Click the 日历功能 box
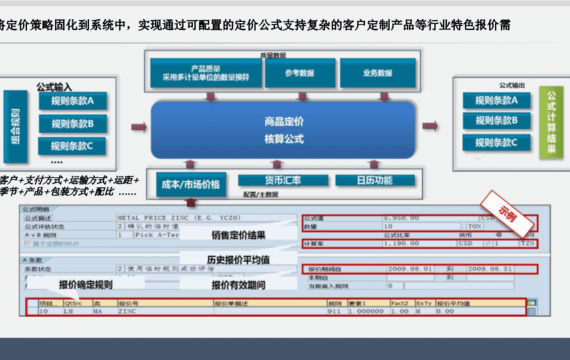This screenshot has height=360, width=570. 375,180
